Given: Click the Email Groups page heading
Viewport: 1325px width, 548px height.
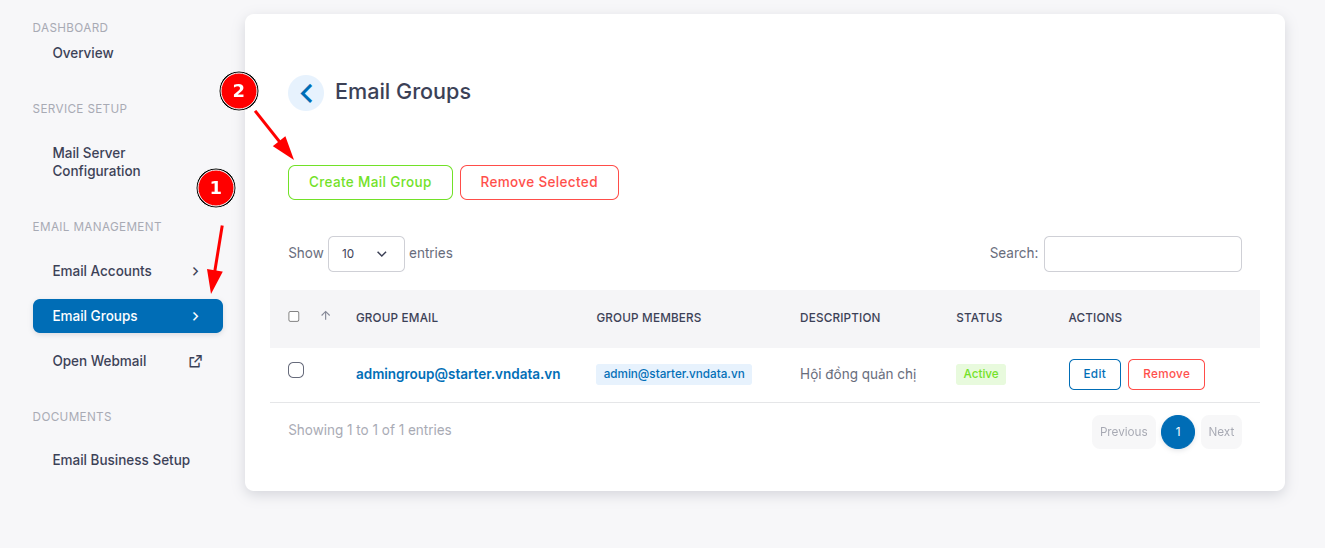Looking at the screenshot, I should tap(403, 92).
